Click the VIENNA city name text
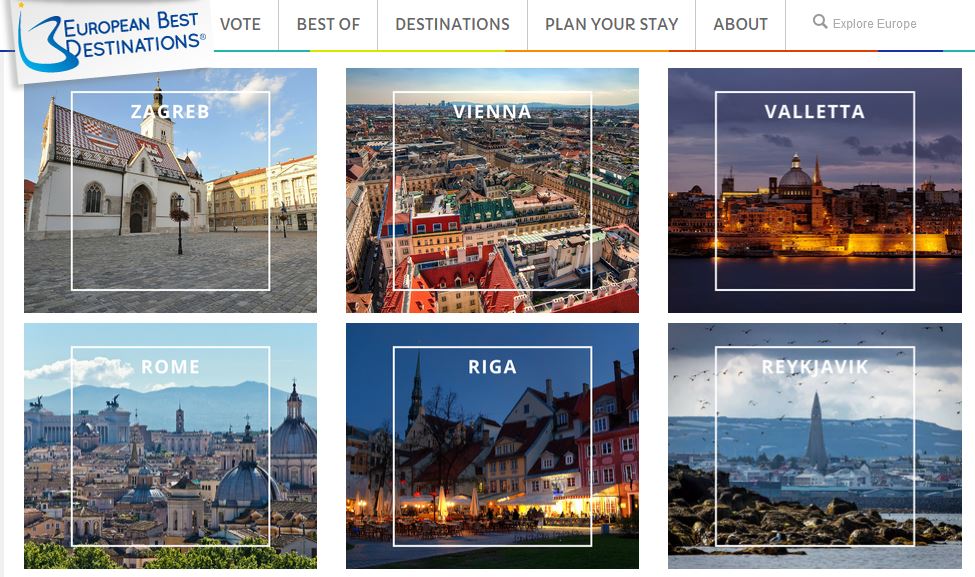The height and width of the screenshot is (577, 975). coord(492,112)
